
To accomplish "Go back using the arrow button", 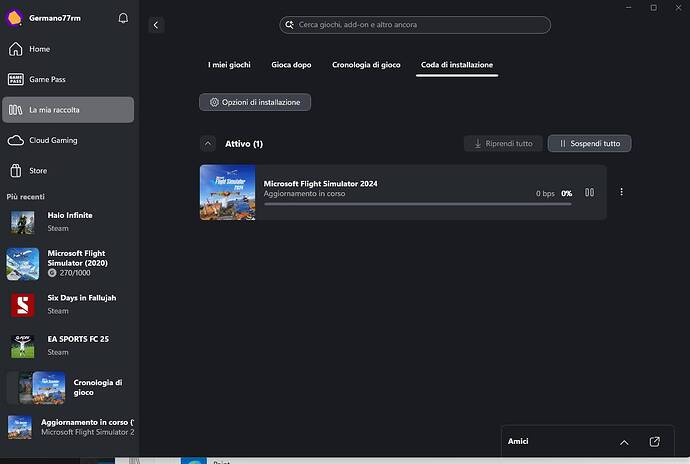I will (156, 25).
